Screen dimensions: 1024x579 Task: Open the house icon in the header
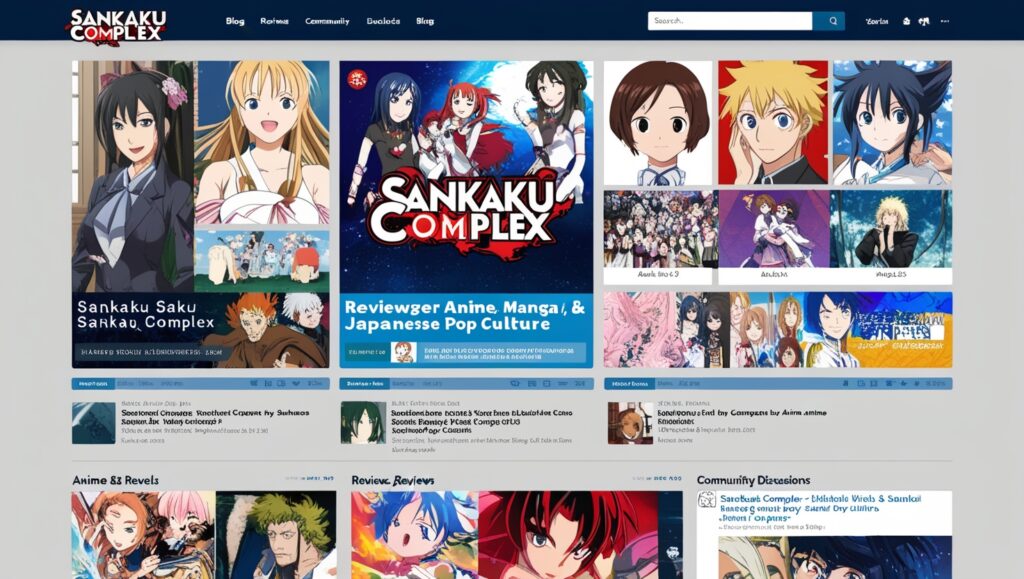(x=906, y=21)
